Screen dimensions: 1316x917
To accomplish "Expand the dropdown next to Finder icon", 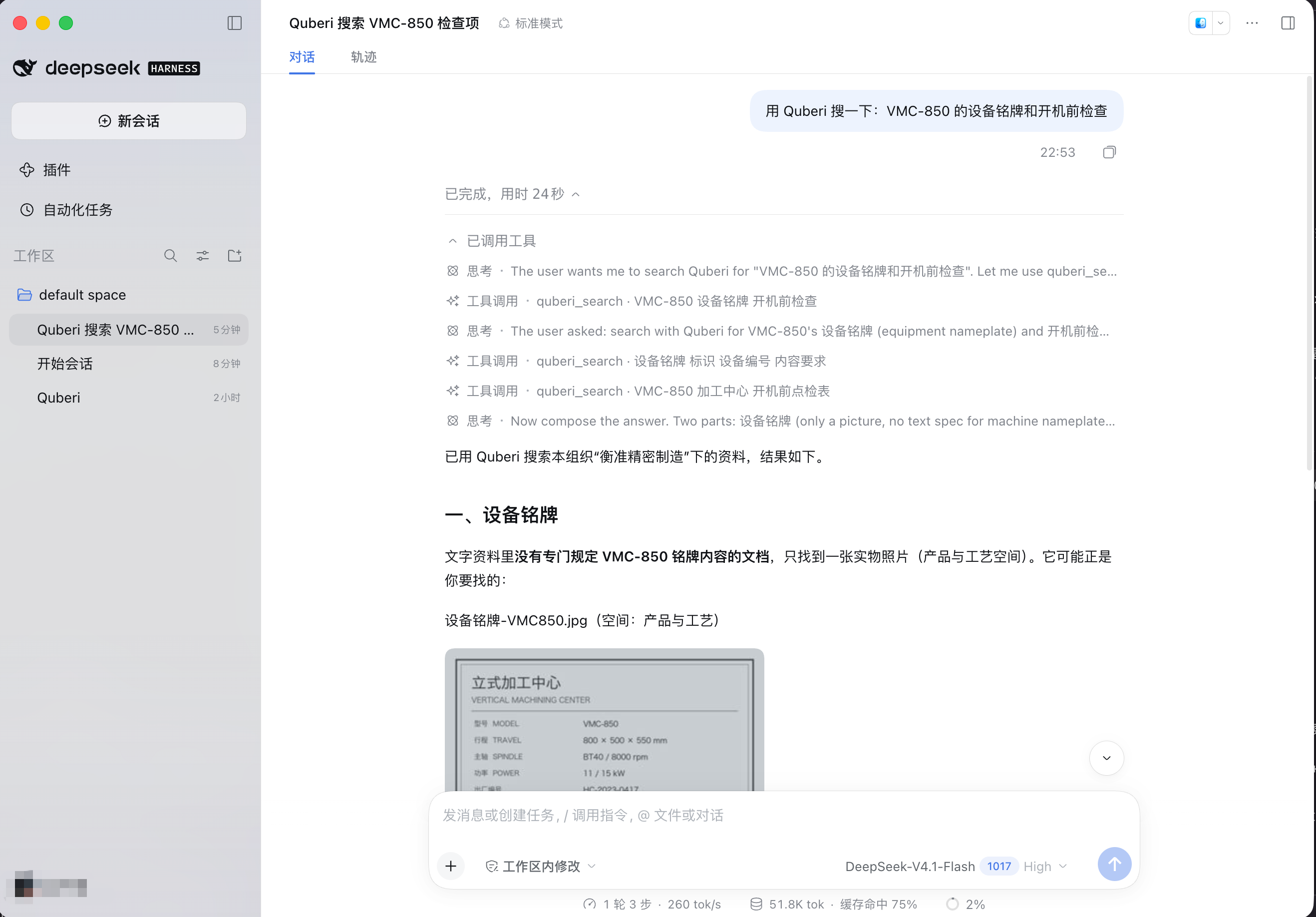I will [1221, 23].
